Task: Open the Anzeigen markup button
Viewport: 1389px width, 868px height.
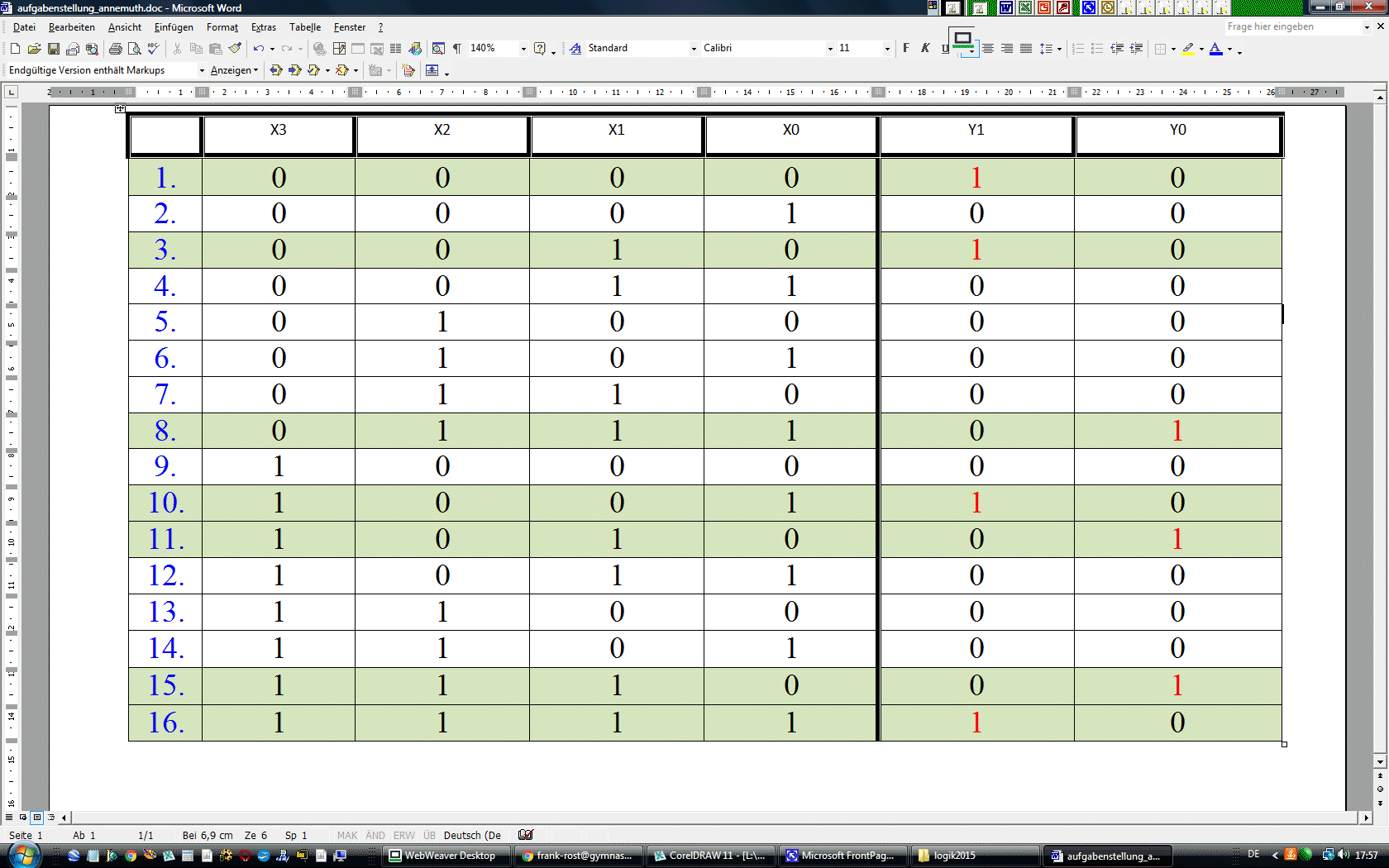Action: pos(234,70)
